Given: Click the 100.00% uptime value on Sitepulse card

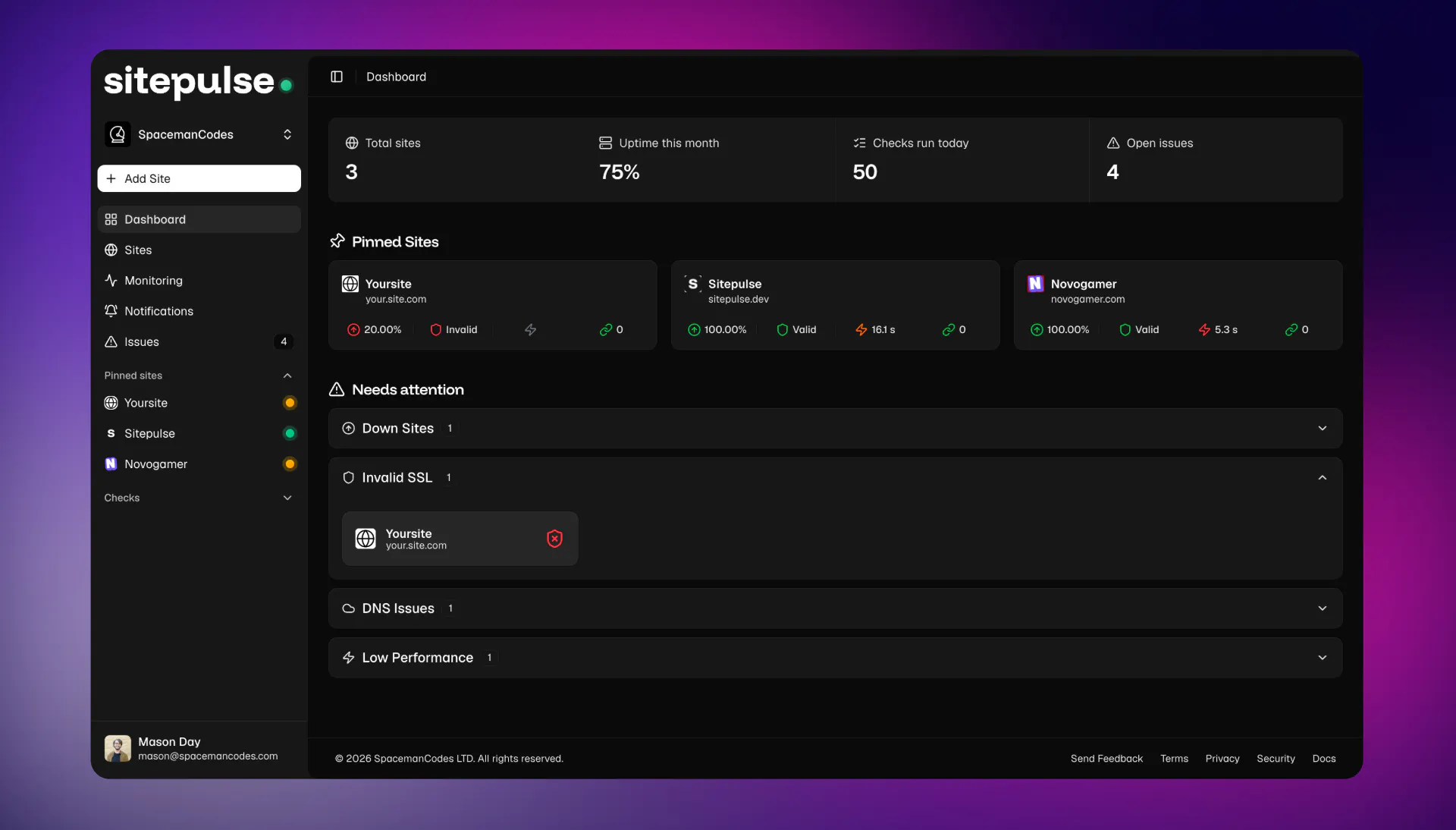Looking at the screenshot, I should point(725,329).
